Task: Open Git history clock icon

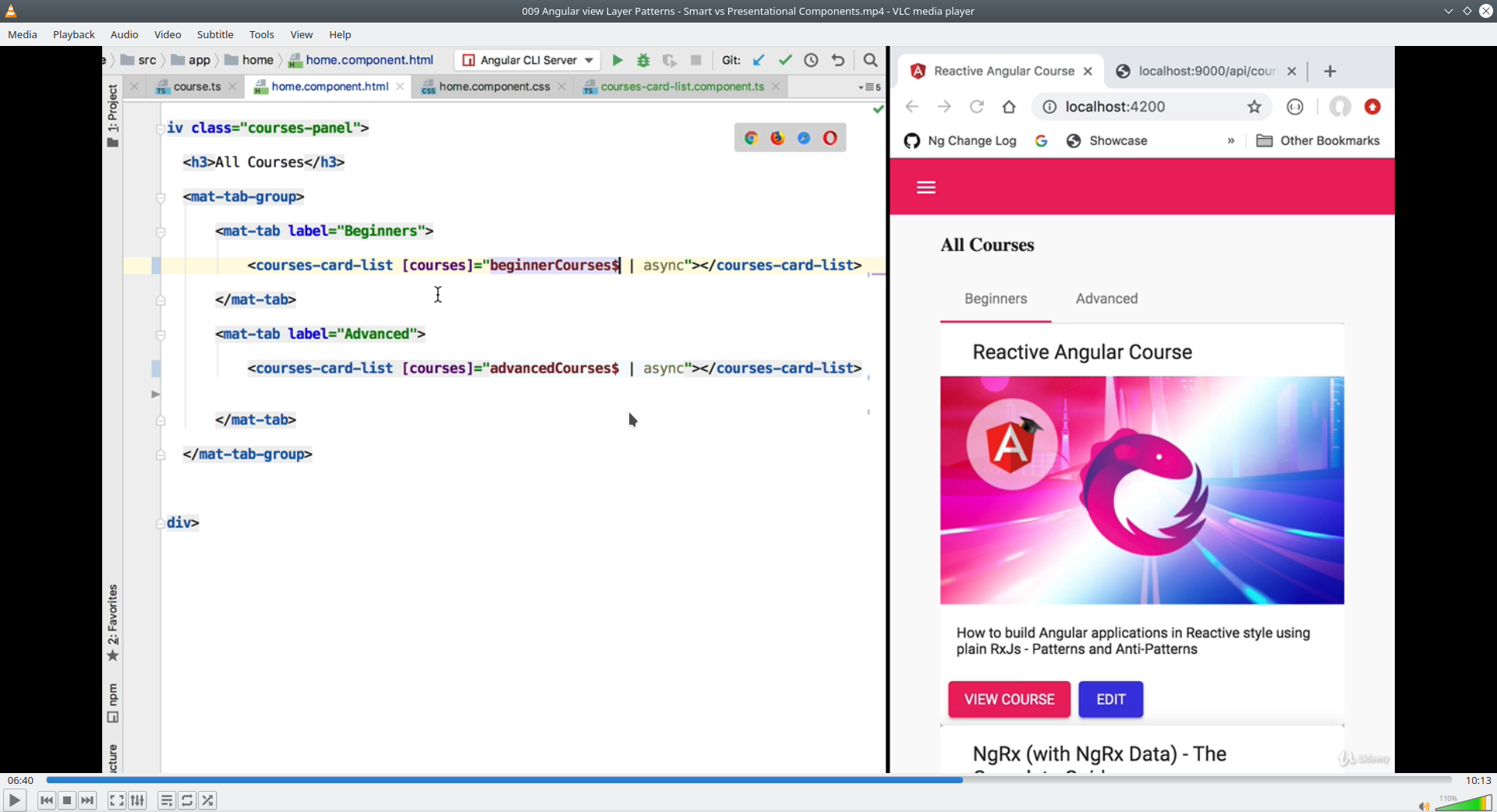Action: click(811, 60)
